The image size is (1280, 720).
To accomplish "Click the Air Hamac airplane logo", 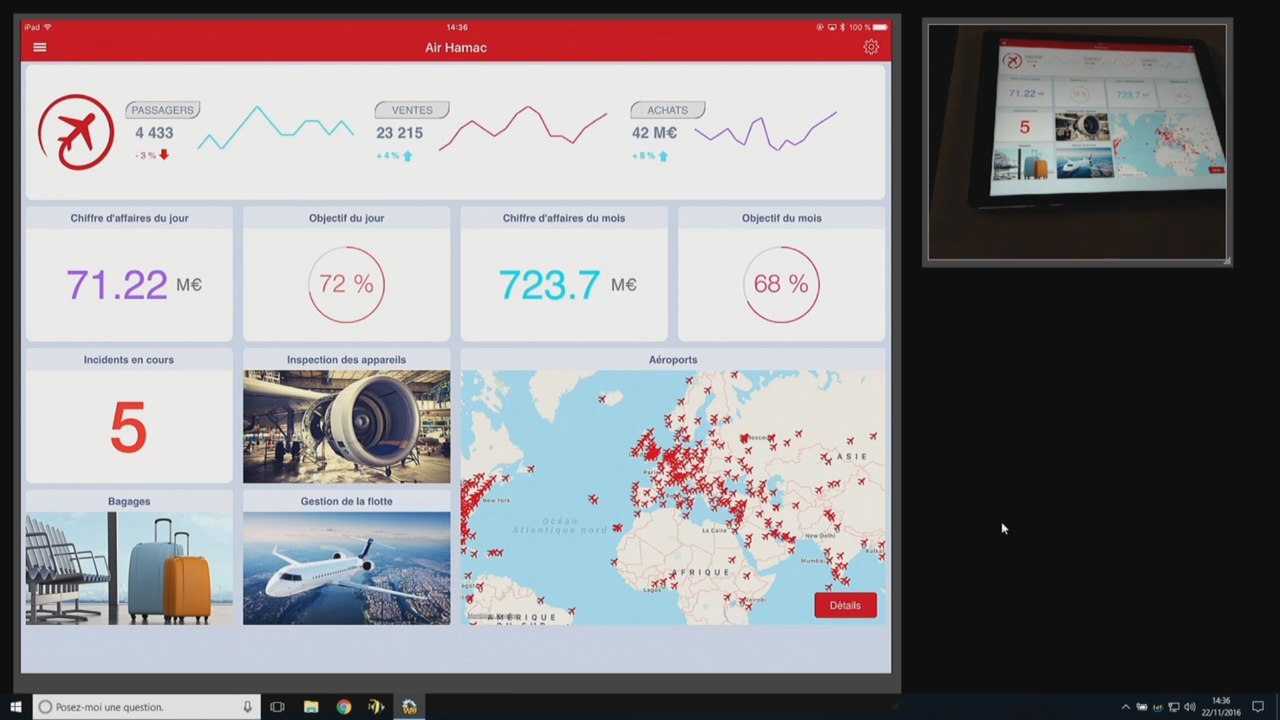I will click(76, 132).
